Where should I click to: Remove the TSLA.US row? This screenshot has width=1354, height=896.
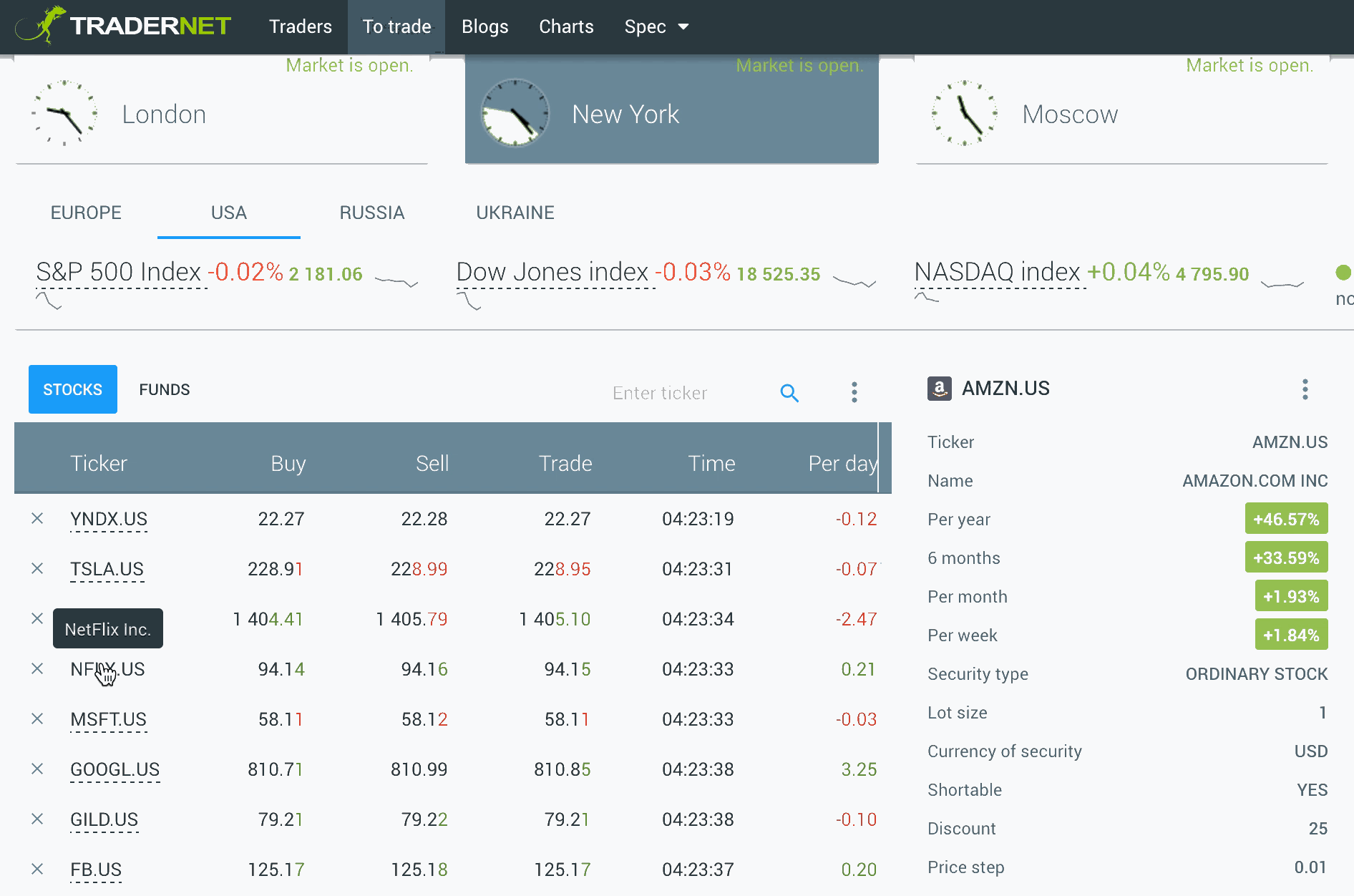point(37,568)
